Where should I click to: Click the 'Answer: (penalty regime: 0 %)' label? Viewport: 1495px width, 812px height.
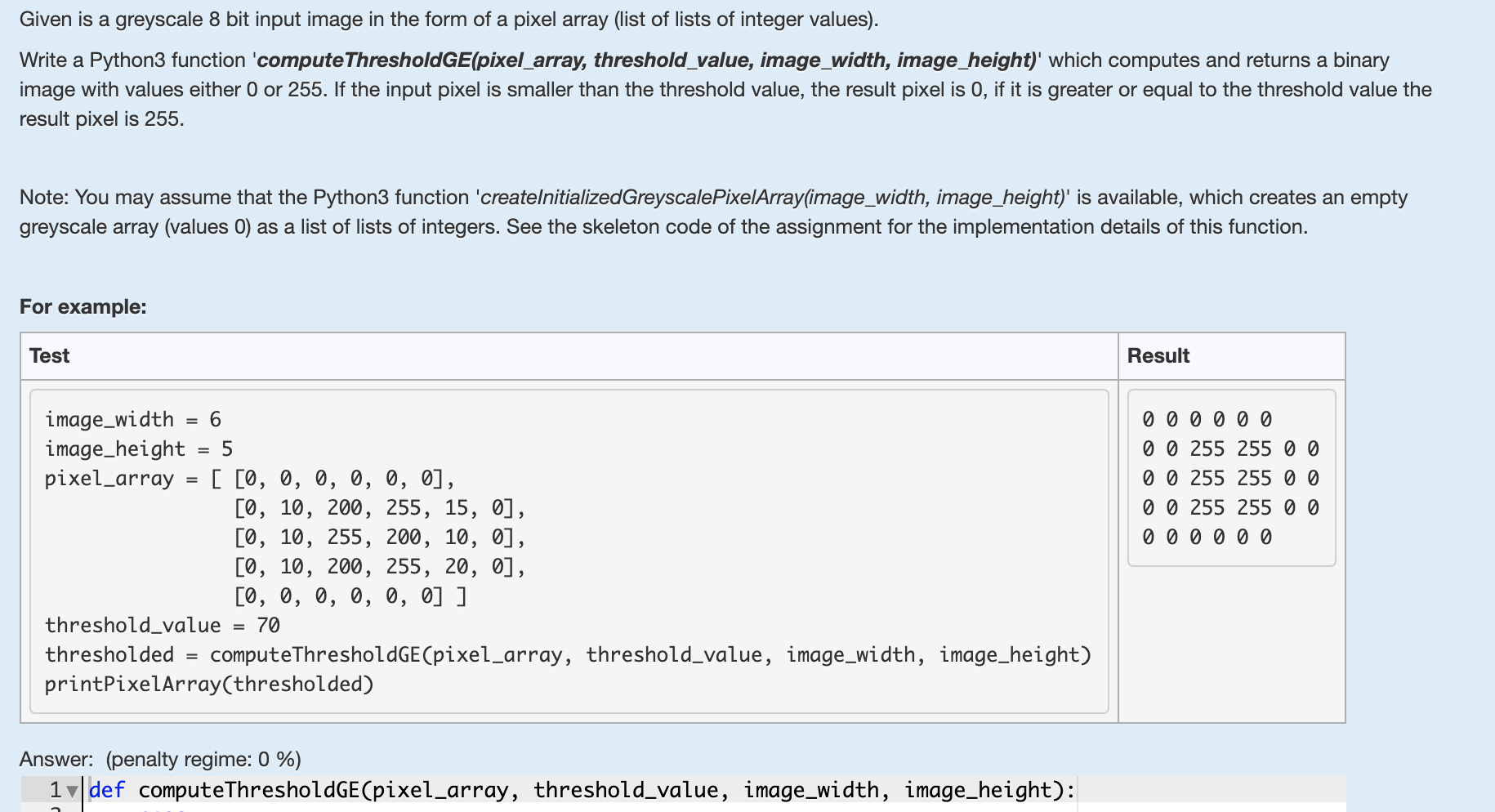pyautogui.click(x=160, y=759)
